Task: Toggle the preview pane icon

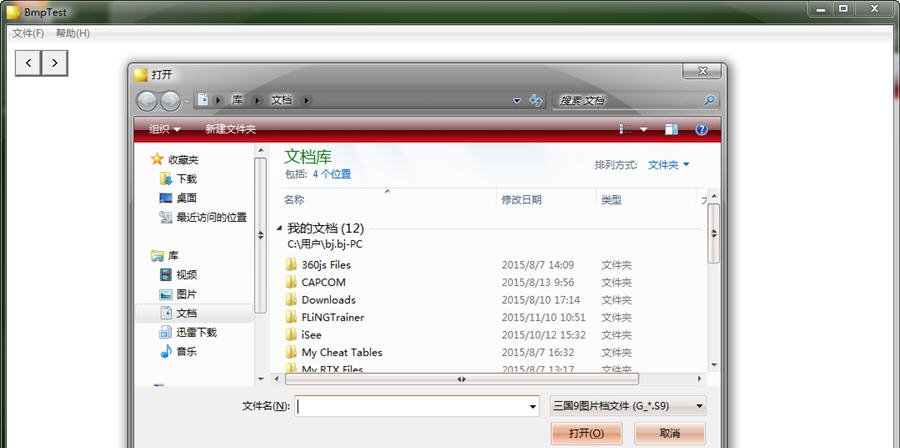Action: click(672, 130)
